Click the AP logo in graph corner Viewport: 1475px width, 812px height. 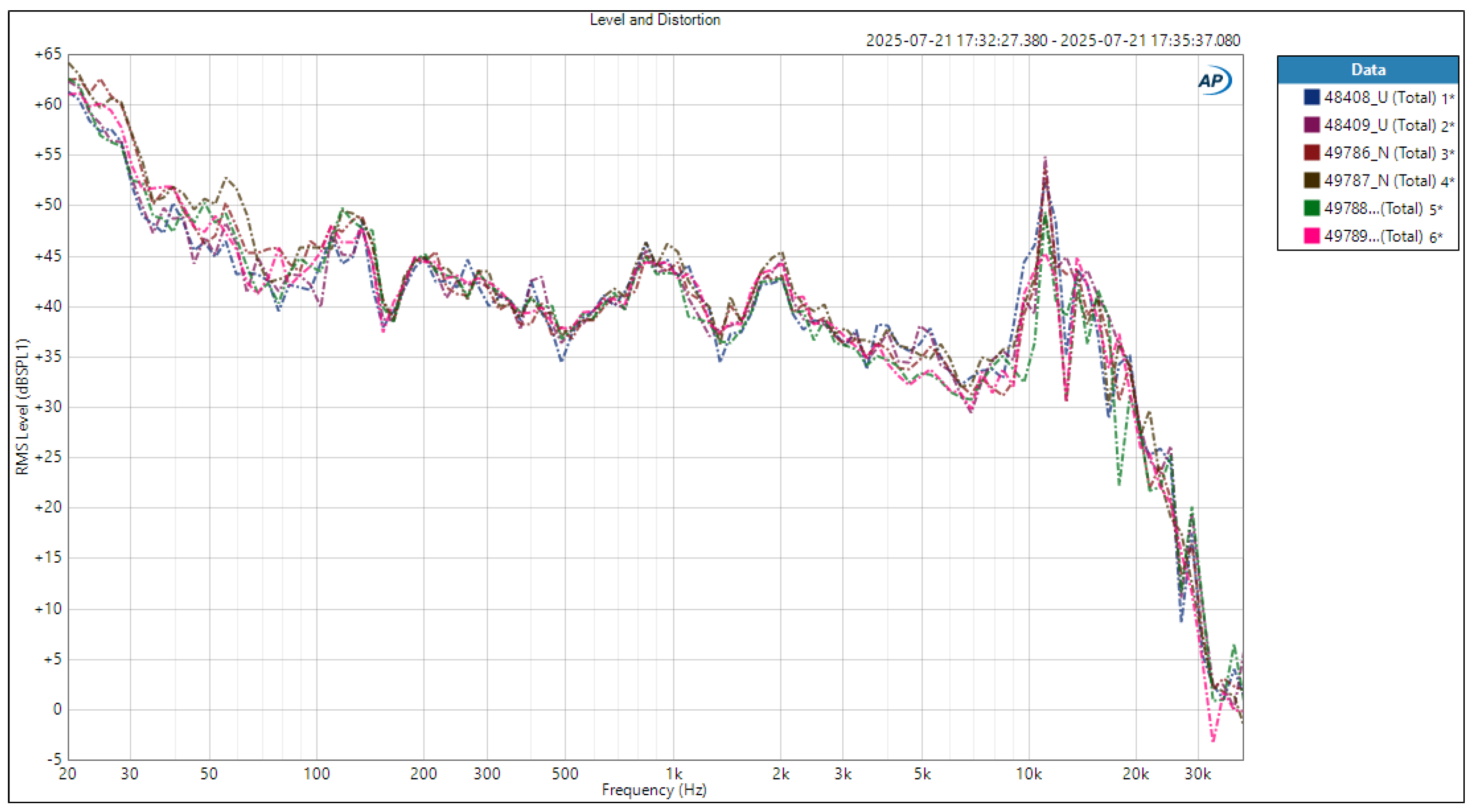[1214, 80]
